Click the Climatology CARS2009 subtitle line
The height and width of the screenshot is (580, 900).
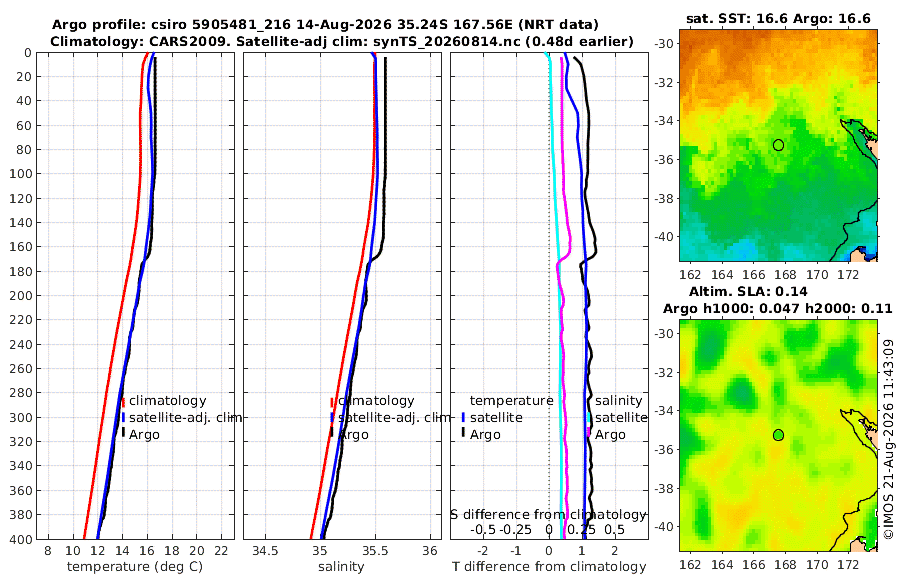(342, 41)
